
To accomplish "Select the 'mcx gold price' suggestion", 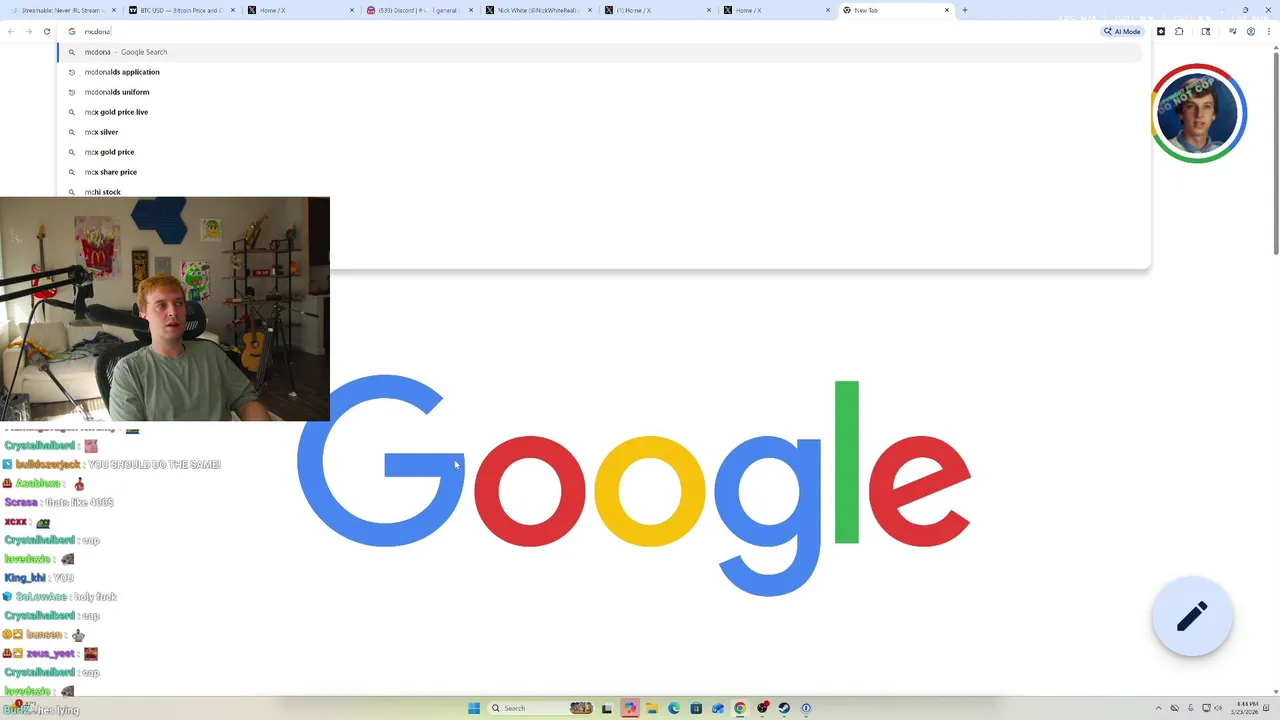I will [x=600, y=152].
